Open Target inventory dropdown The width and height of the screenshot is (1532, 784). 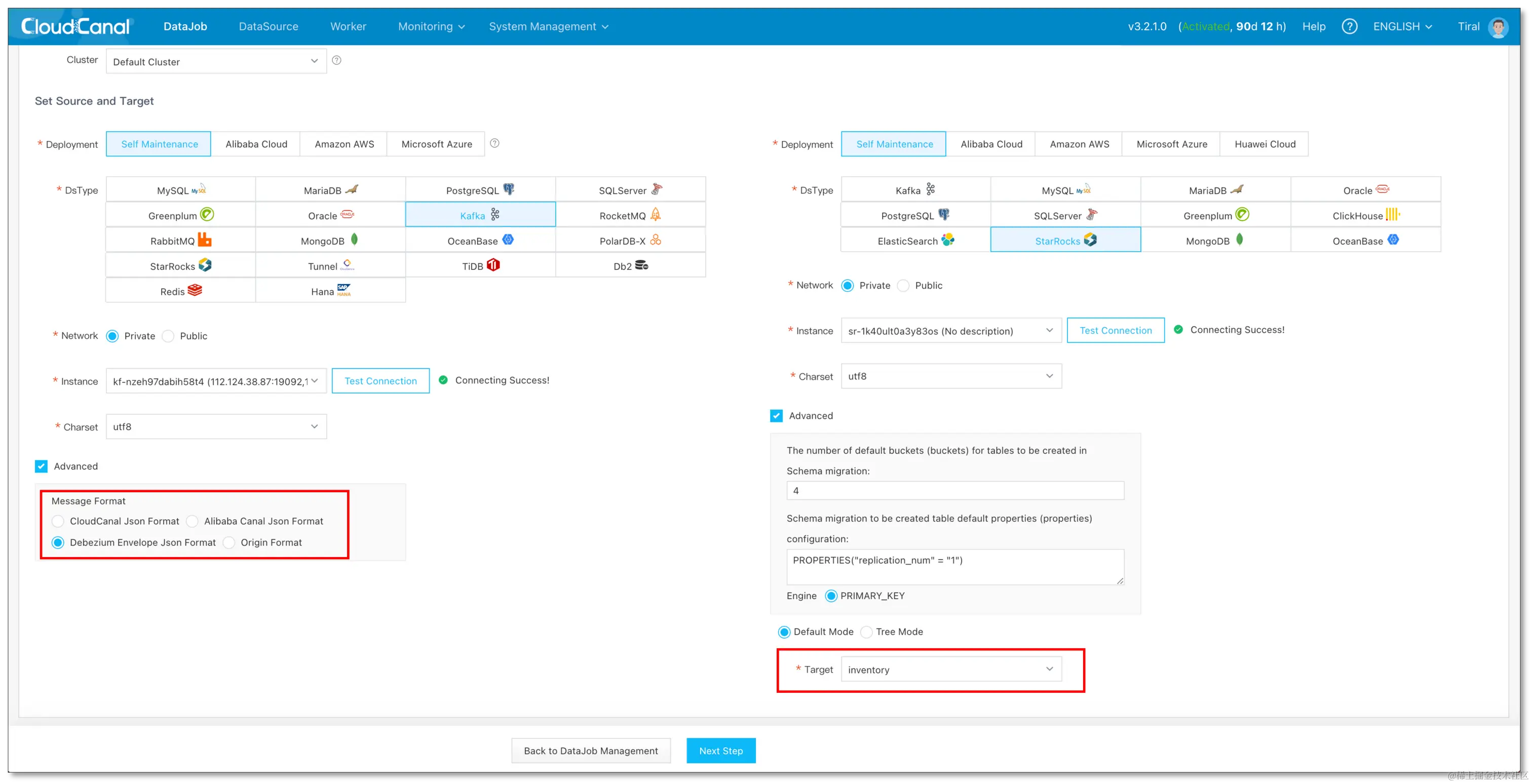951,669
